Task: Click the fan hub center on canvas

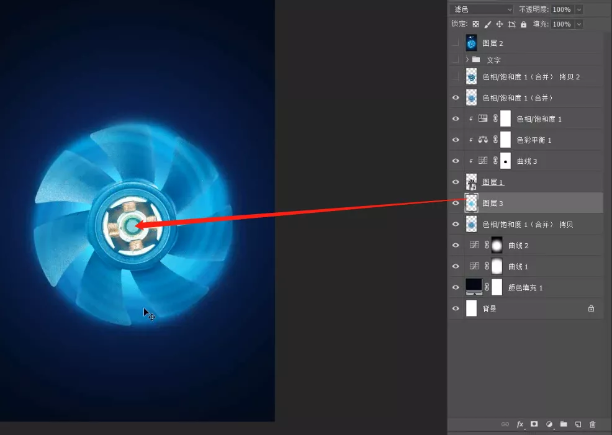Action: (132, 225)
